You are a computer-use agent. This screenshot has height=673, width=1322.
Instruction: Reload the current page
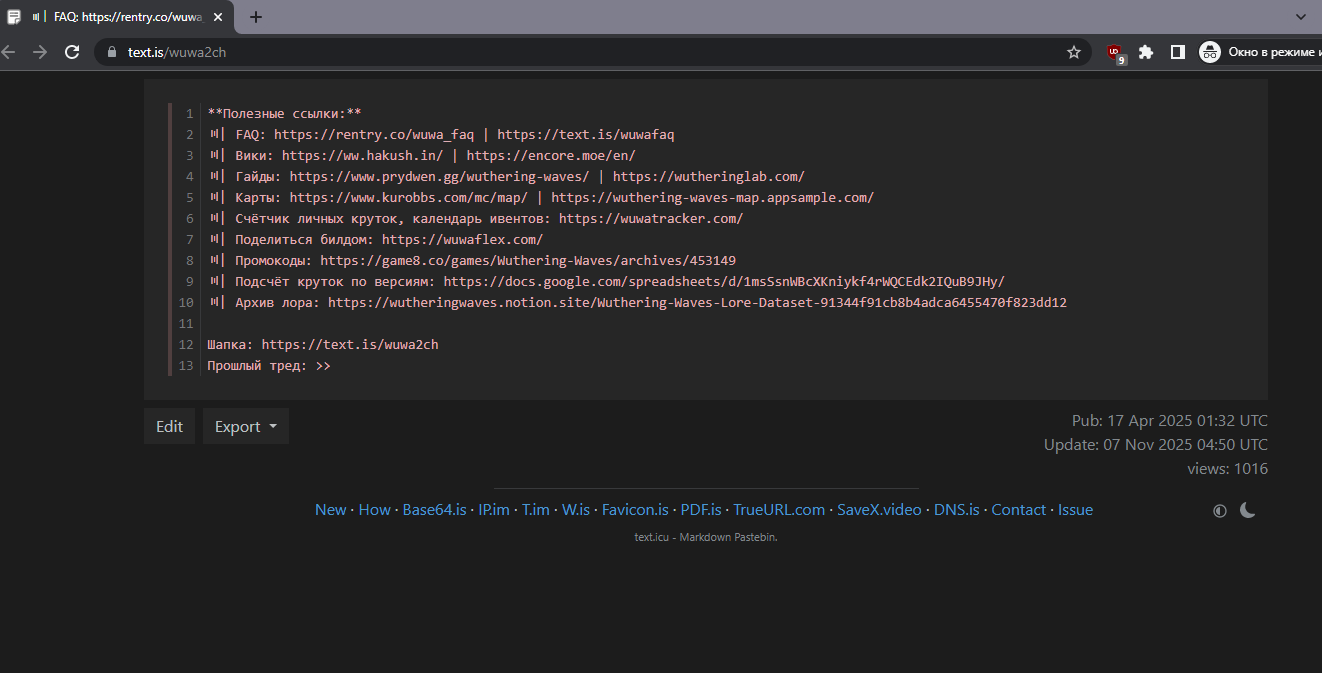(72, 52)
